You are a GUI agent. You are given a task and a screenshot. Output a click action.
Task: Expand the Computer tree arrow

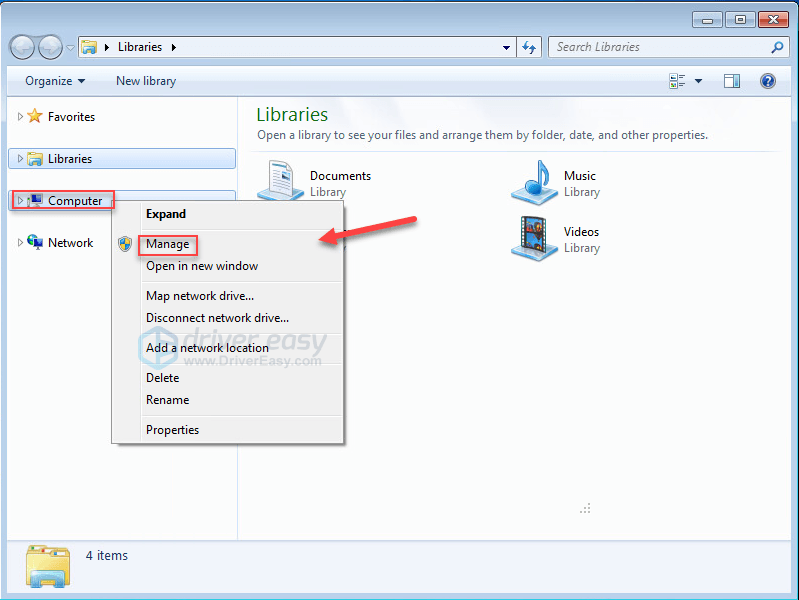20,200
